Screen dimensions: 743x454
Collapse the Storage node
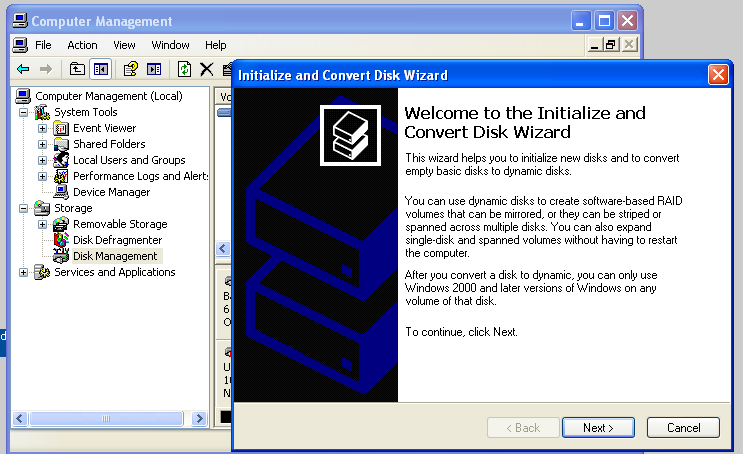pyautogui.click(x=23, y=208)
